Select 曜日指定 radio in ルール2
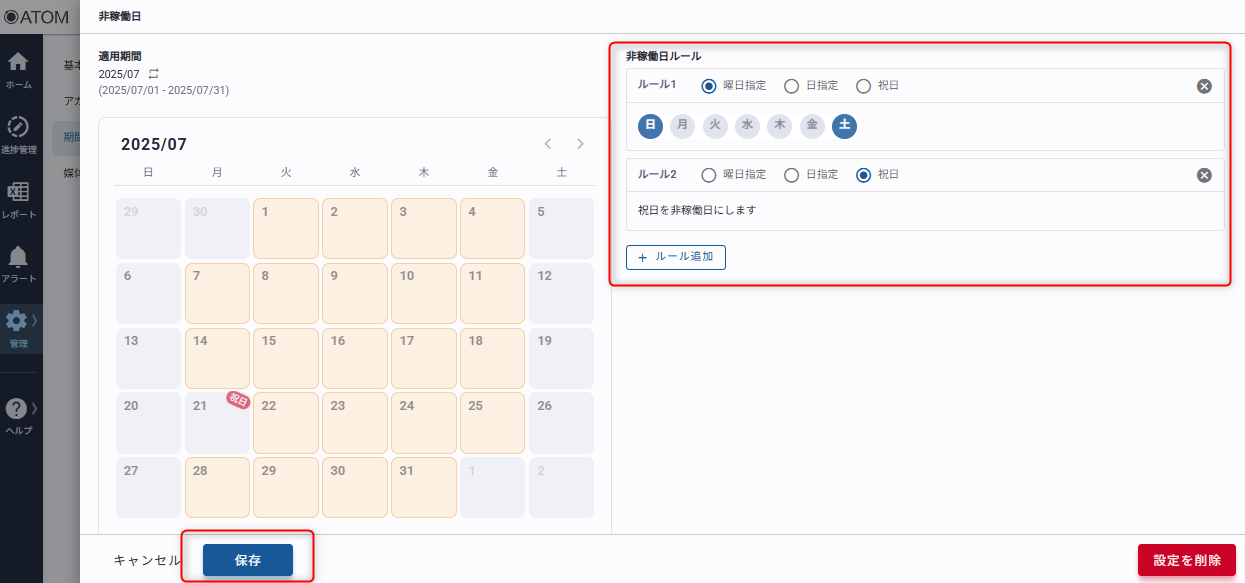Viewport: 1245px width, 583px height. pos(709,175)
